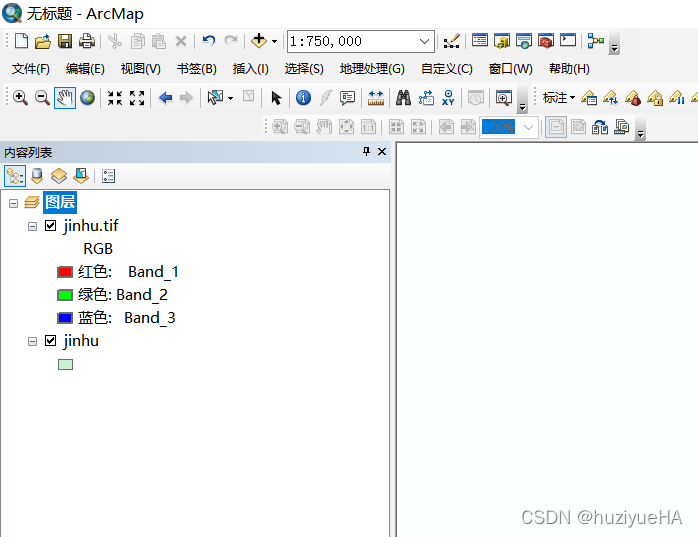Open the map scale dropdown
Viewport: 698px width, 537px height.
tap(424, 41)
